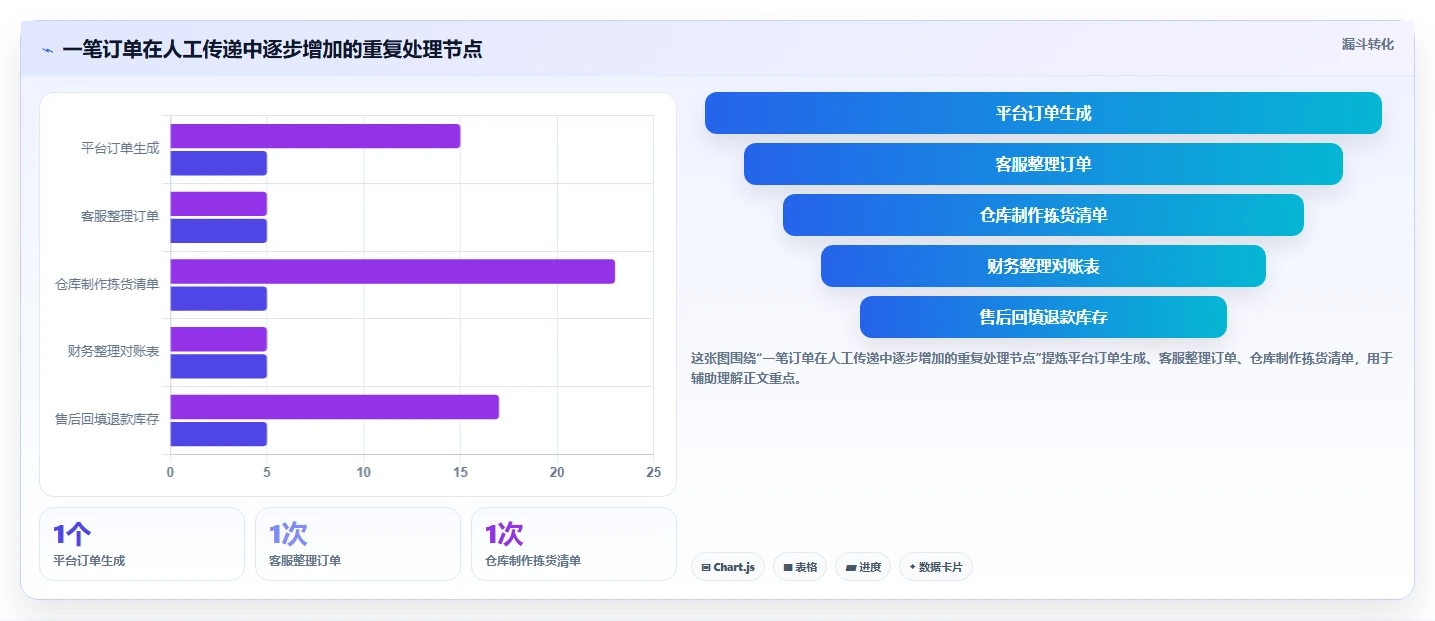Click the x-axis value 10

click(363, 472)
